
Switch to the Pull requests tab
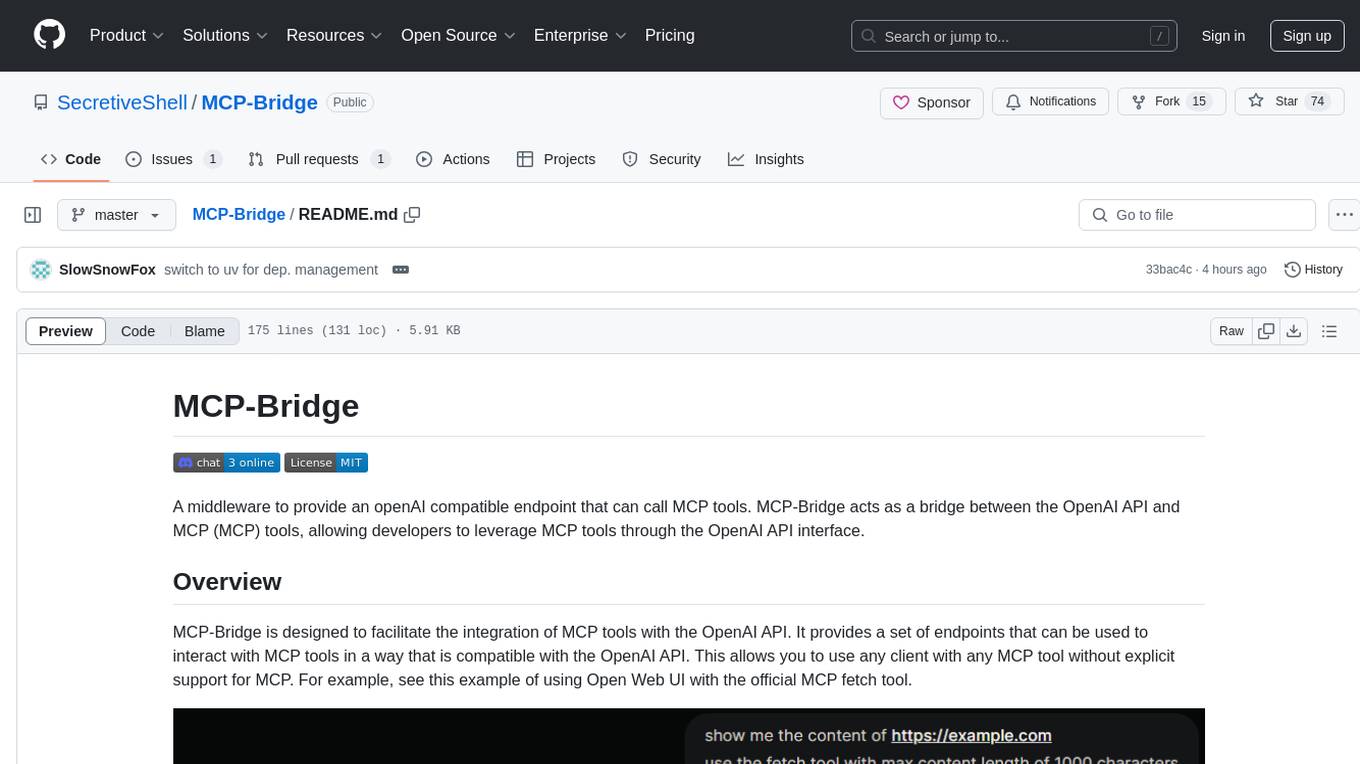coord(319,159)
